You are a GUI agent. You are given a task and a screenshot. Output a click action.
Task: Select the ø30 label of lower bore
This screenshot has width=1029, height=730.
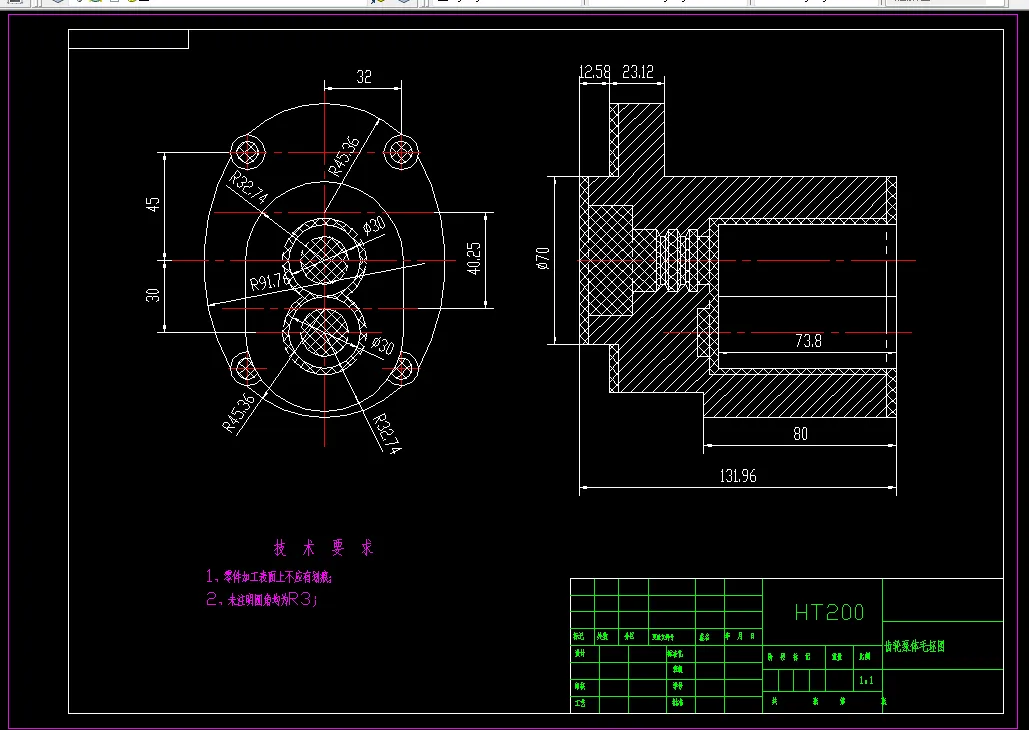tap(382, 345)
